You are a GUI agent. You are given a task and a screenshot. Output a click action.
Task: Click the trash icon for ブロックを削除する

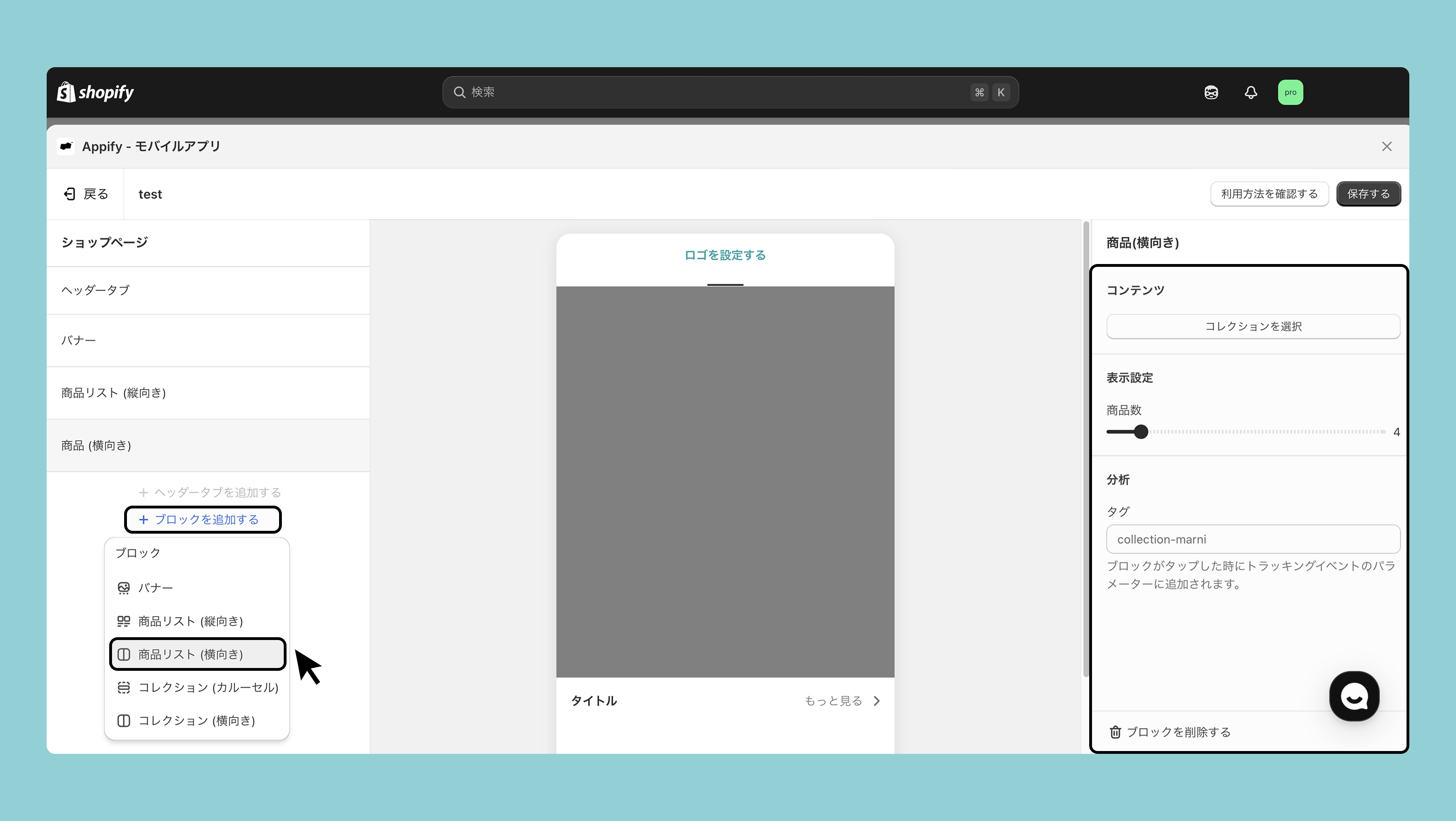[1115, 732]
